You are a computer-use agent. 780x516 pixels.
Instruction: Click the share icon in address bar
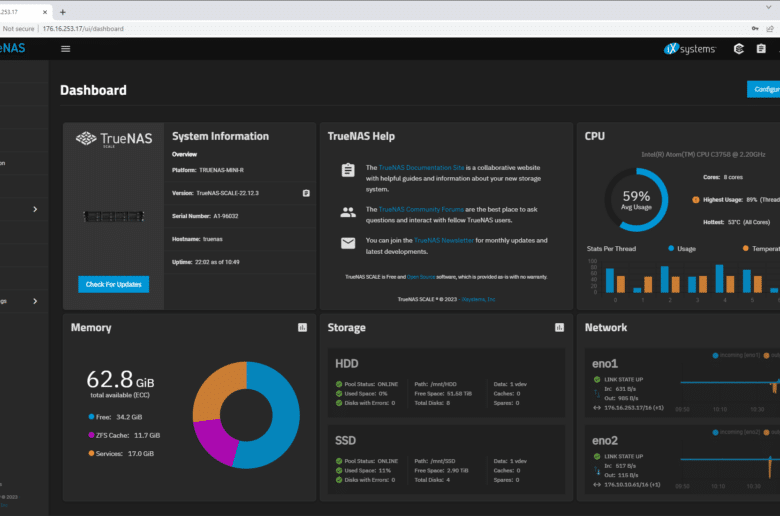770,29
